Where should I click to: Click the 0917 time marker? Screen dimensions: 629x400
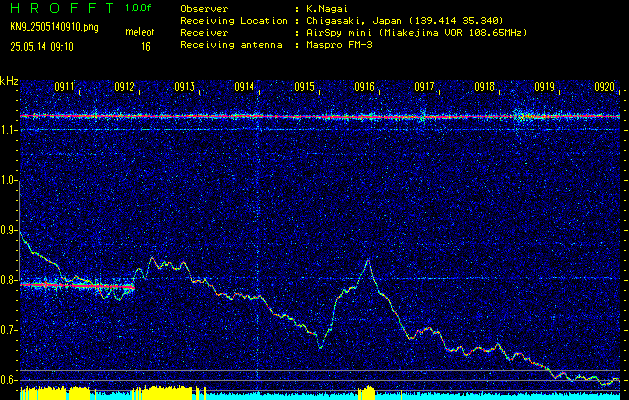tap(424, 87)
